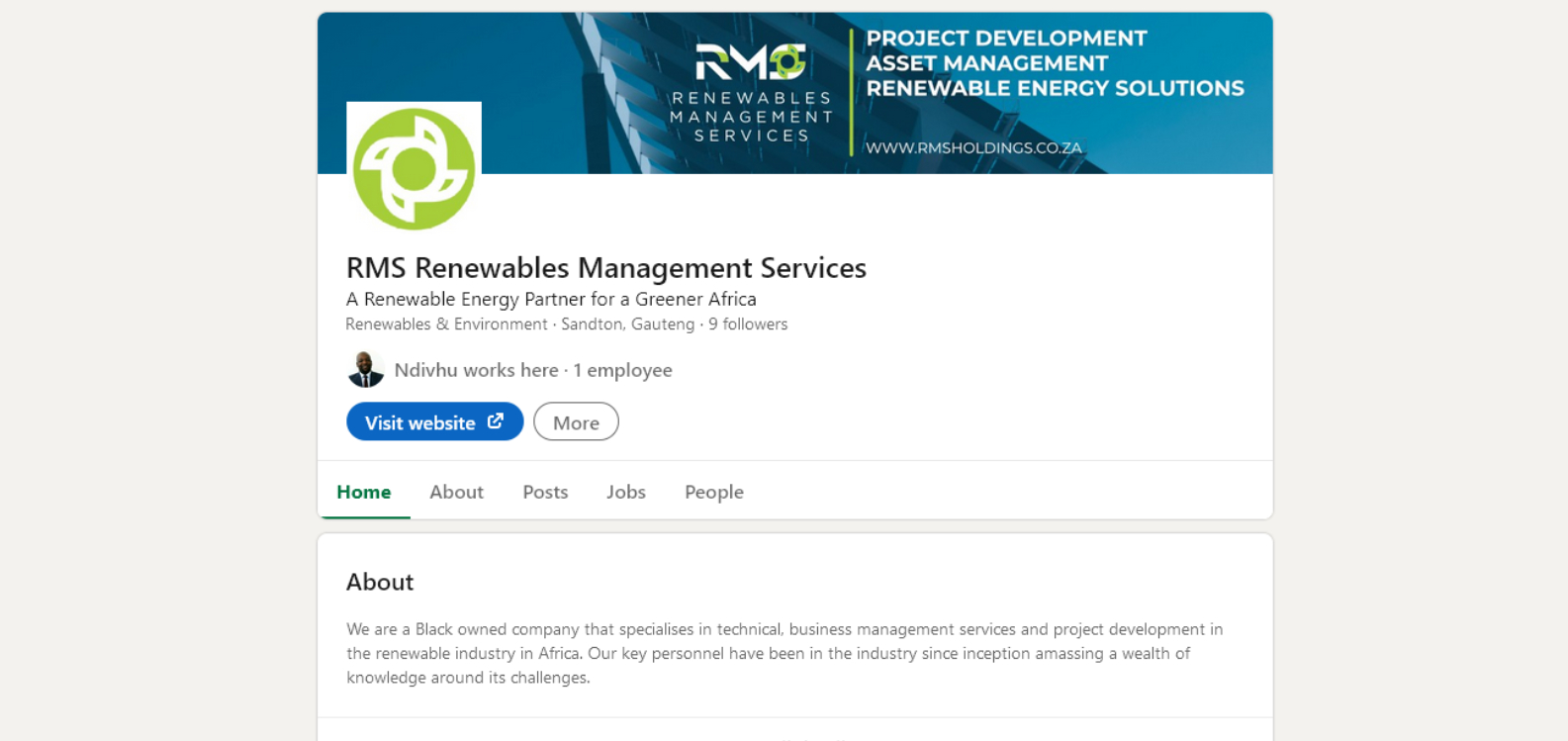View the People tab

tap(714, 492)
